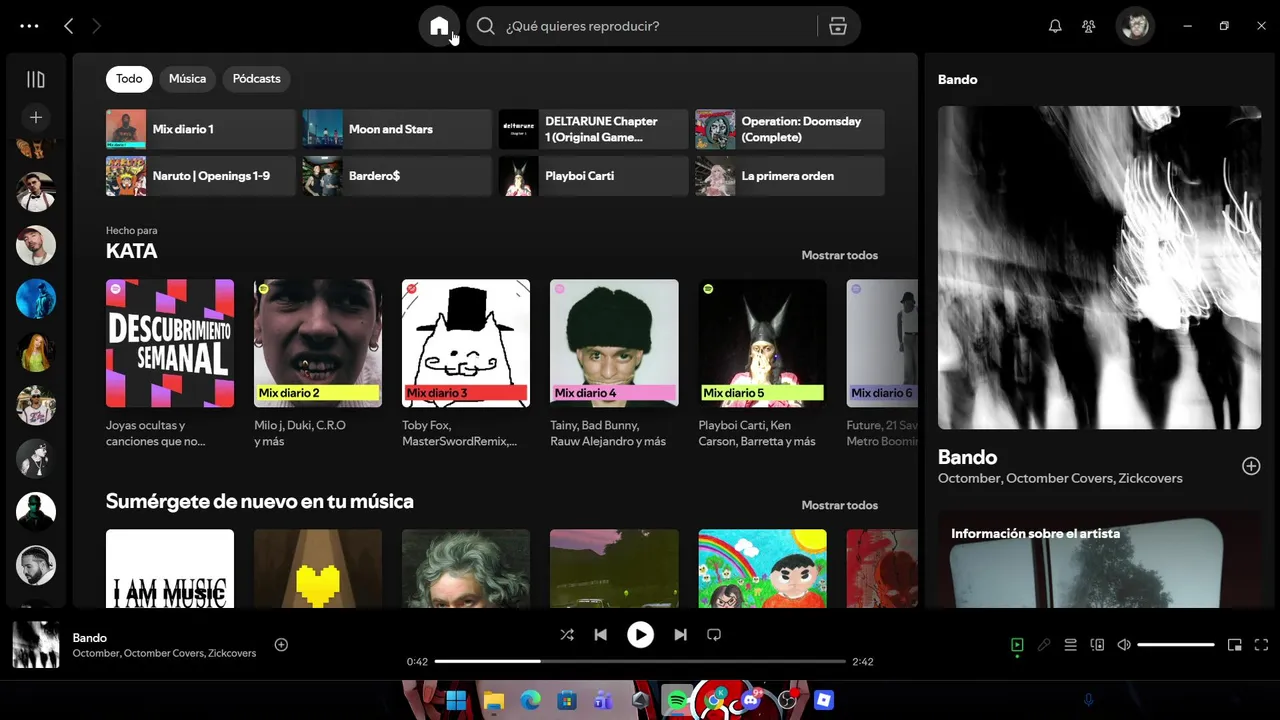
Task: Open the 'Mix diario 1' shortcut
Action: (x=200, y=129)
